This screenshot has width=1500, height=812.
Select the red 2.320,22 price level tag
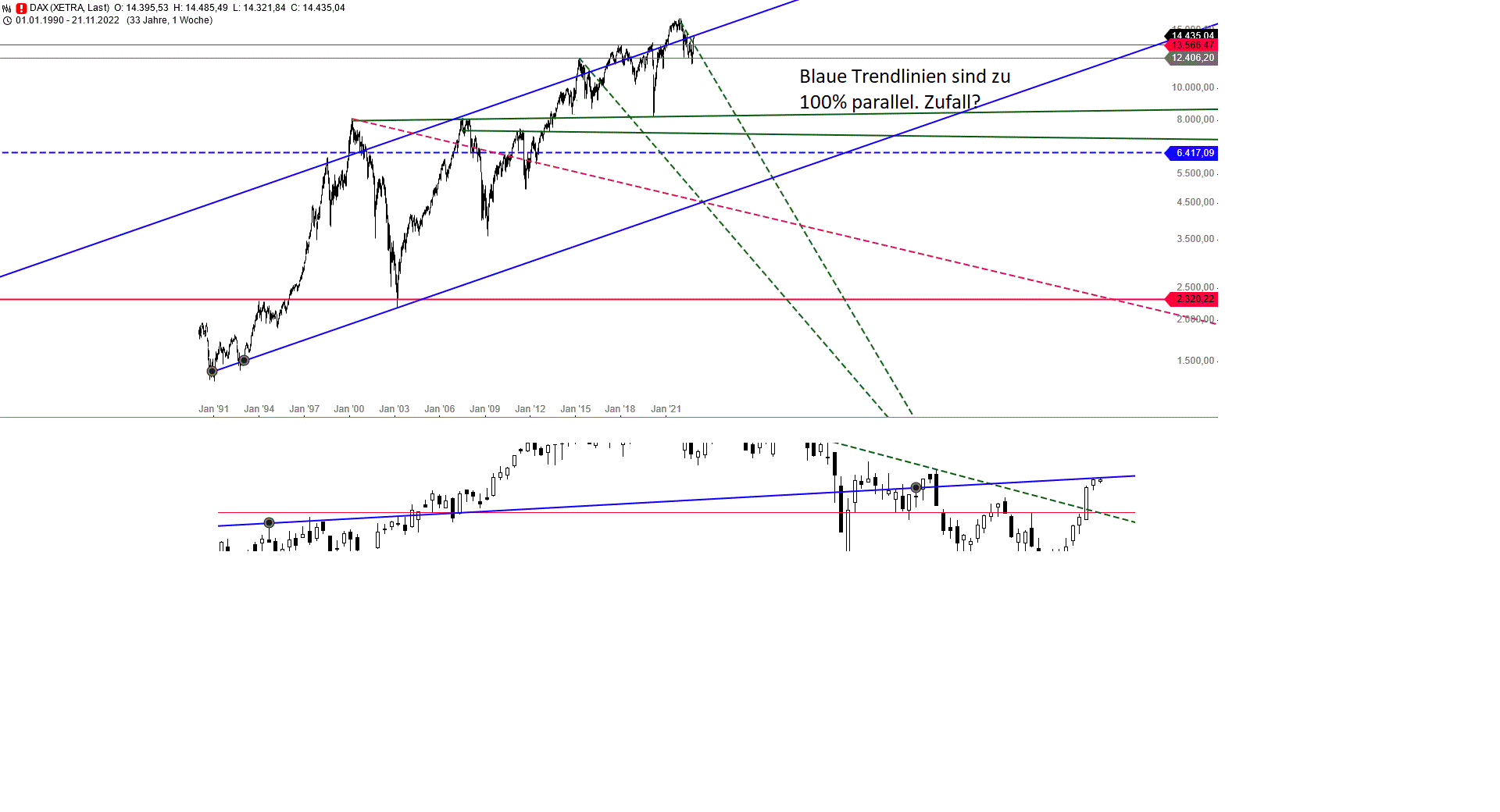(x=1191, y=299)
